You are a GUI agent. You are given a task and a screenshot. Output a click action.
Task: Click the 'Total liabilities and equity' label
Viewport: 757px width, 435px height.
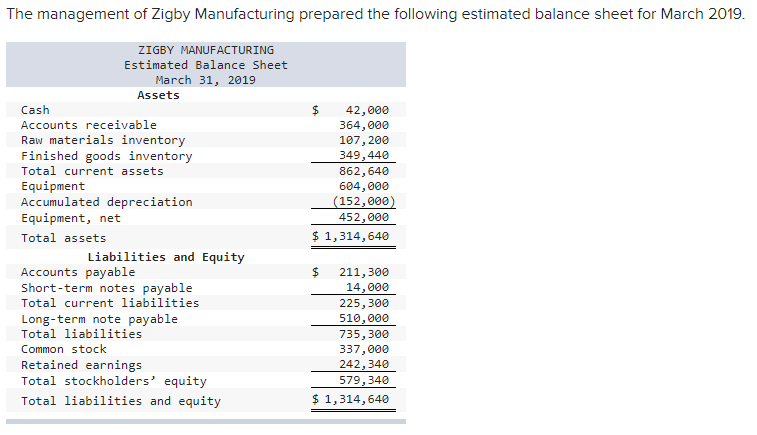click(x=121, y=402)
